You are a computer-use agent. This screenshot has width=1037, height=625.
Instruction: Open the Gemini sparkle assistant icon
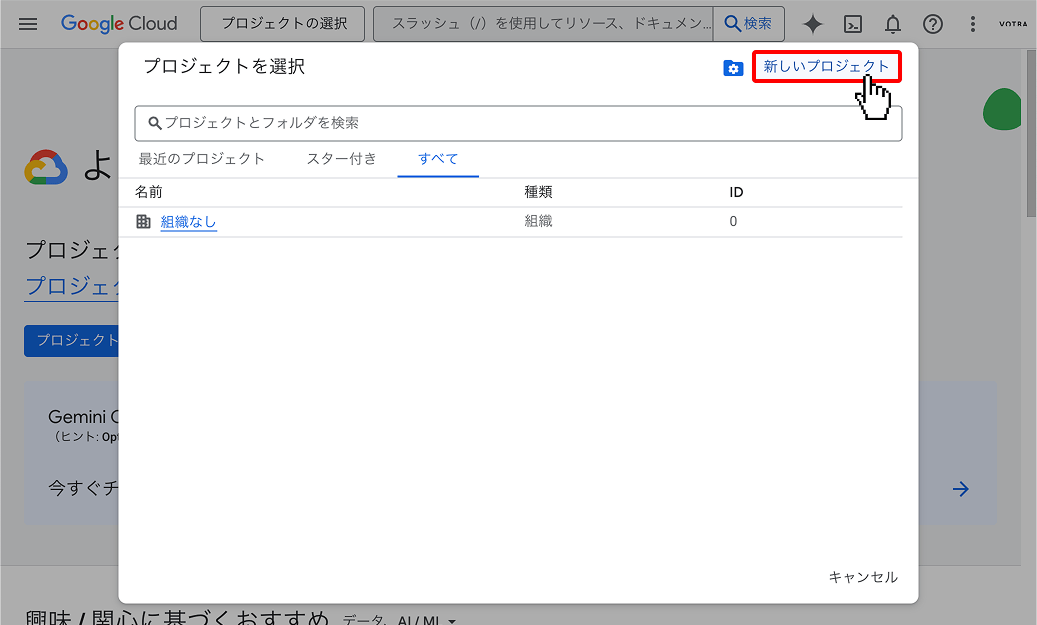(x=813, y=24)
